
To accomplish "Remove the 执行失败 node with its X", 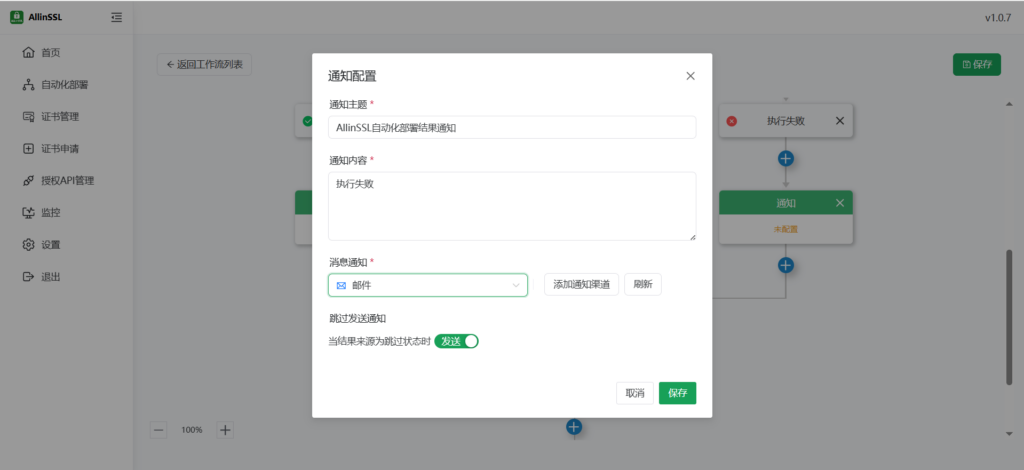I will click(839, 121).
